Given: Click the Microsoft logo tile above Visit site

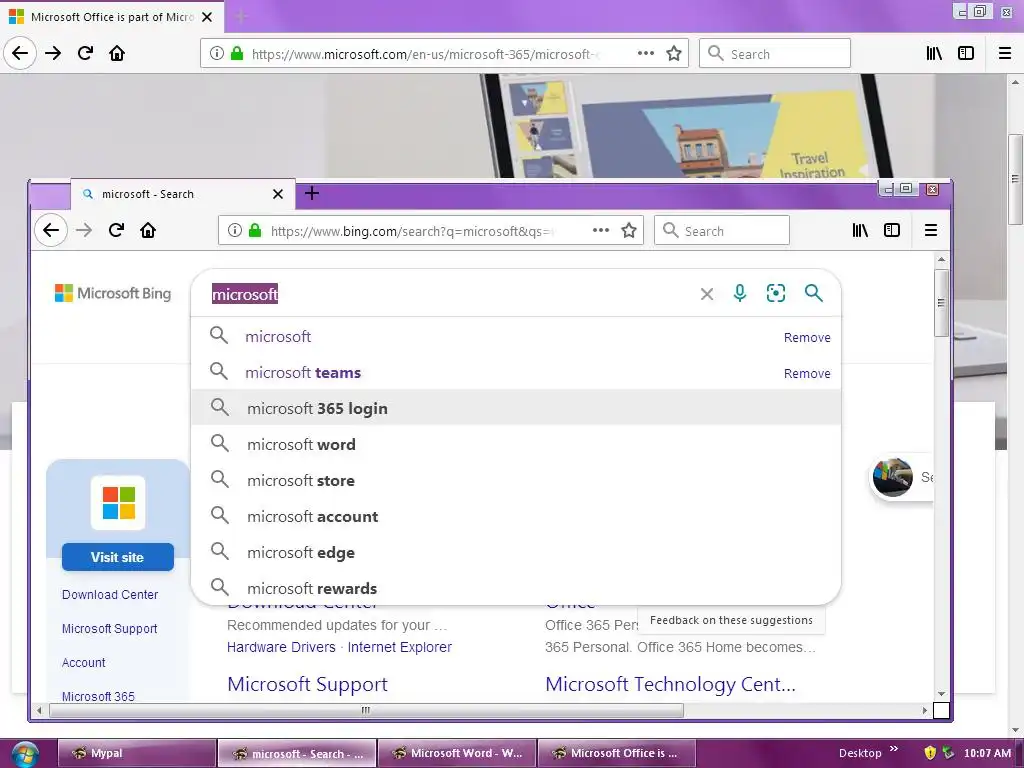Looking at the screenshot, I should 118,503.
